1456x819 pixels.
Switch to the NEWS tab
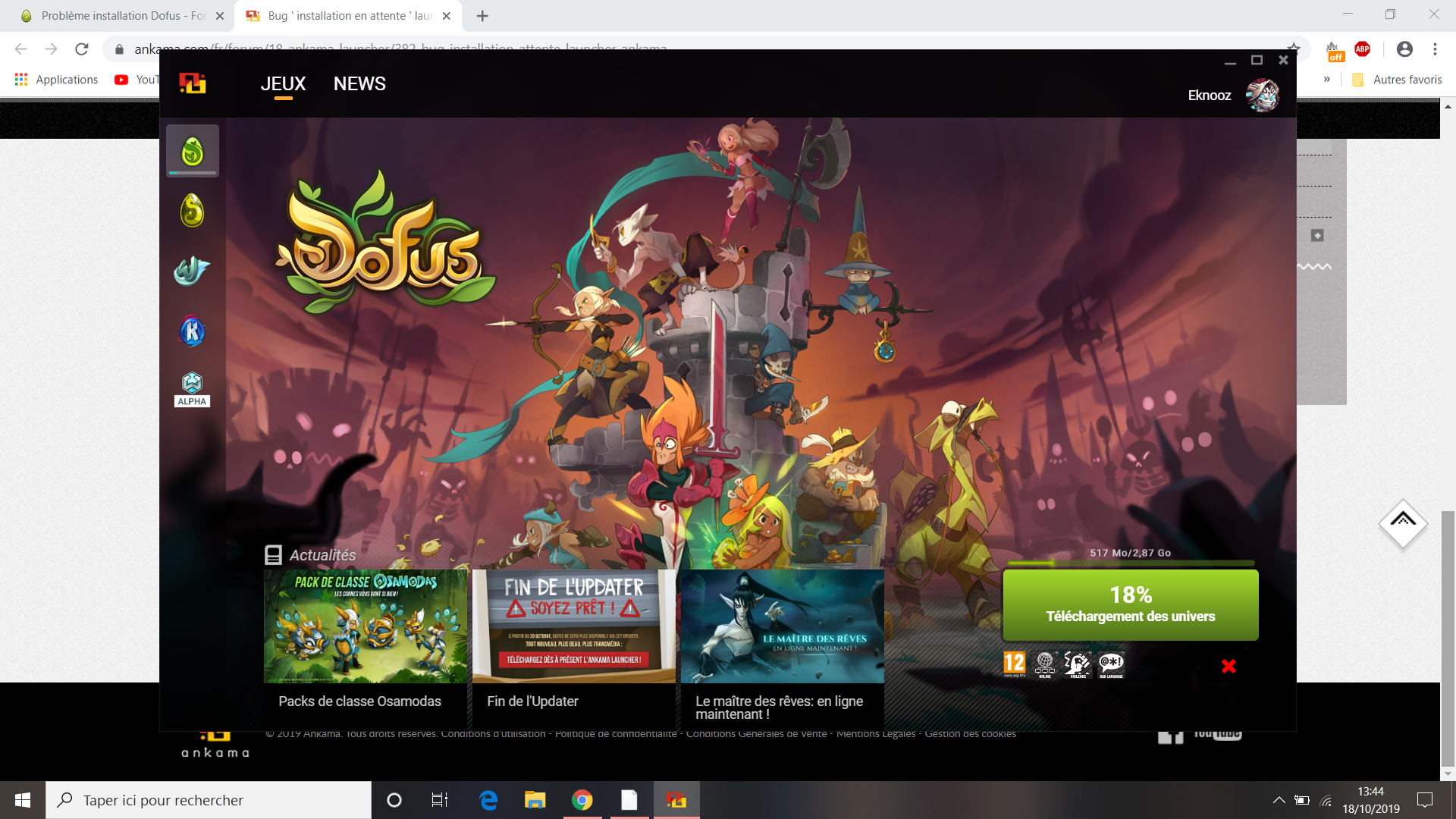point(359,83)
